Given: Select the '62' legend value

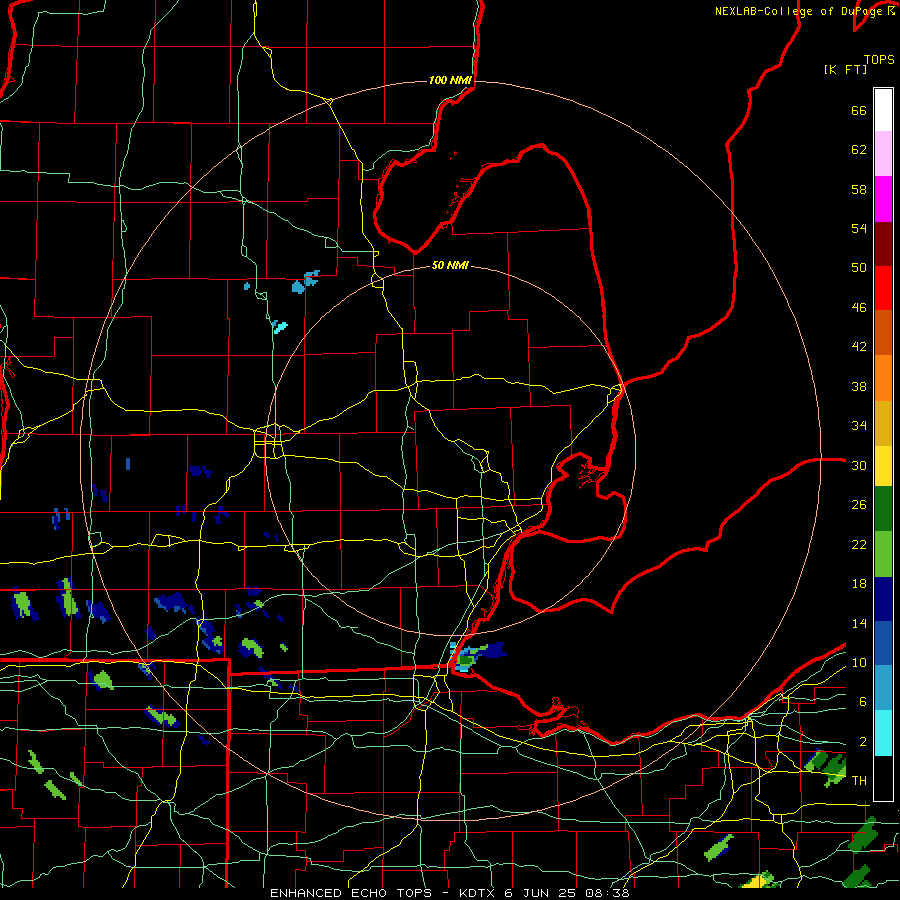Looking at the screenshot, I should pyautogui.click(x=859, y=150).
